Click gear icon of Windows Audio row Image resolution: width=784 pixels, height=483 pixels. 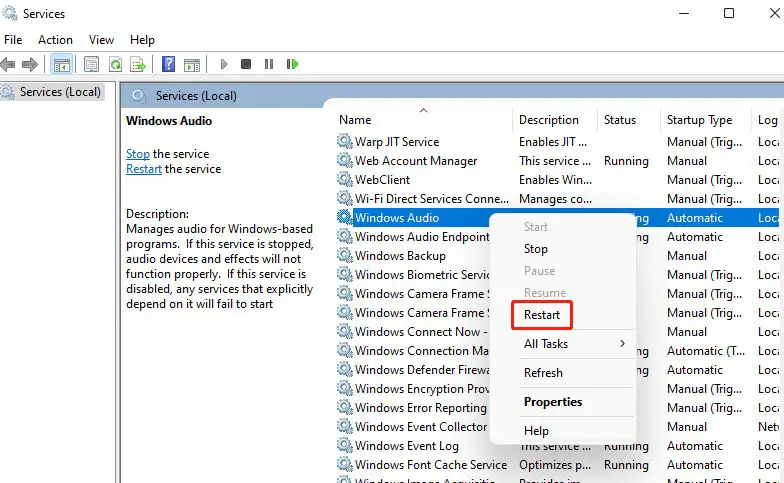point(344,218)
